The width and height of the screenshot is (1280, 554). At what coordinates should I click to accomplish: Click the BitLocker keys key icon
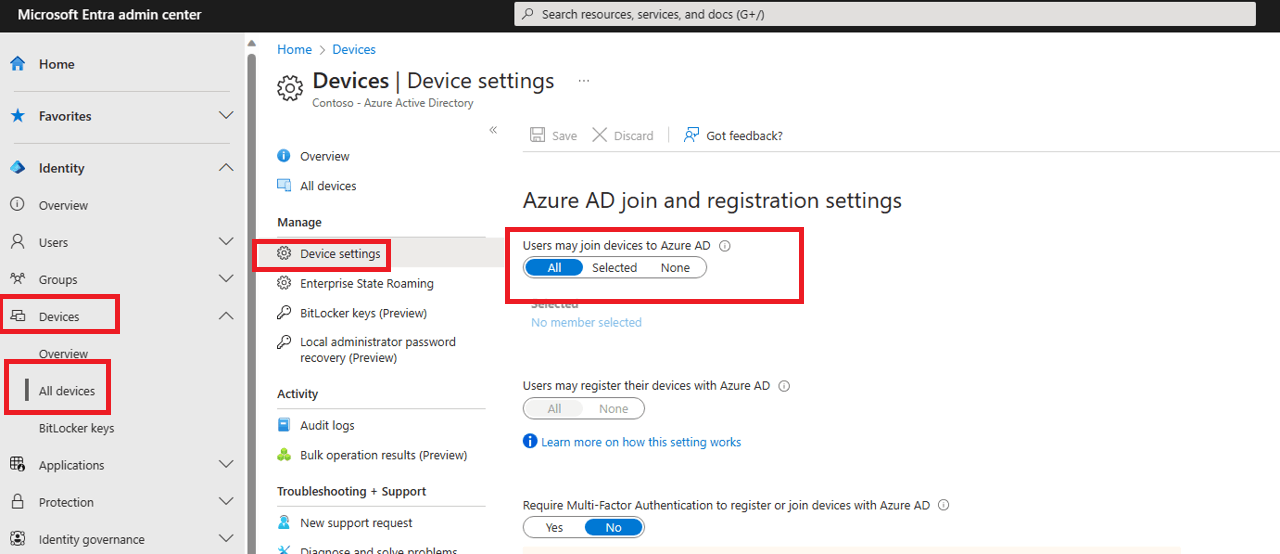(x=284, y=313)
